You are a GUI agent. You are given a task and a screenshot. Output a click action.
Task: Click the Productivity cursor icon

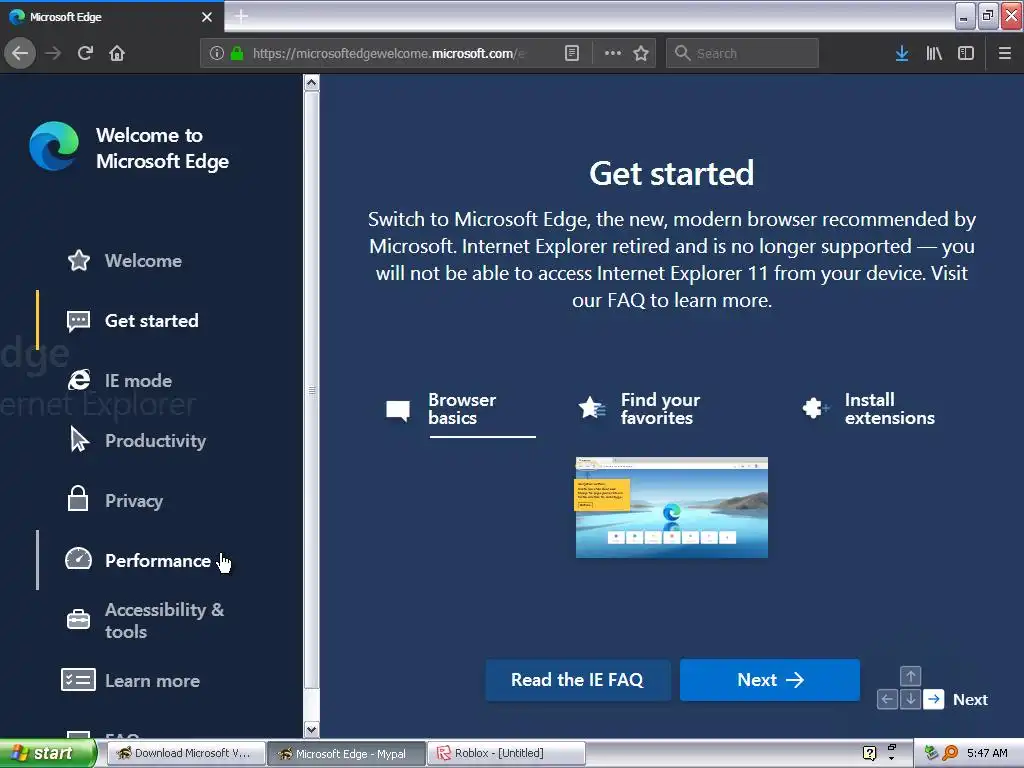[x=79, y=440]
